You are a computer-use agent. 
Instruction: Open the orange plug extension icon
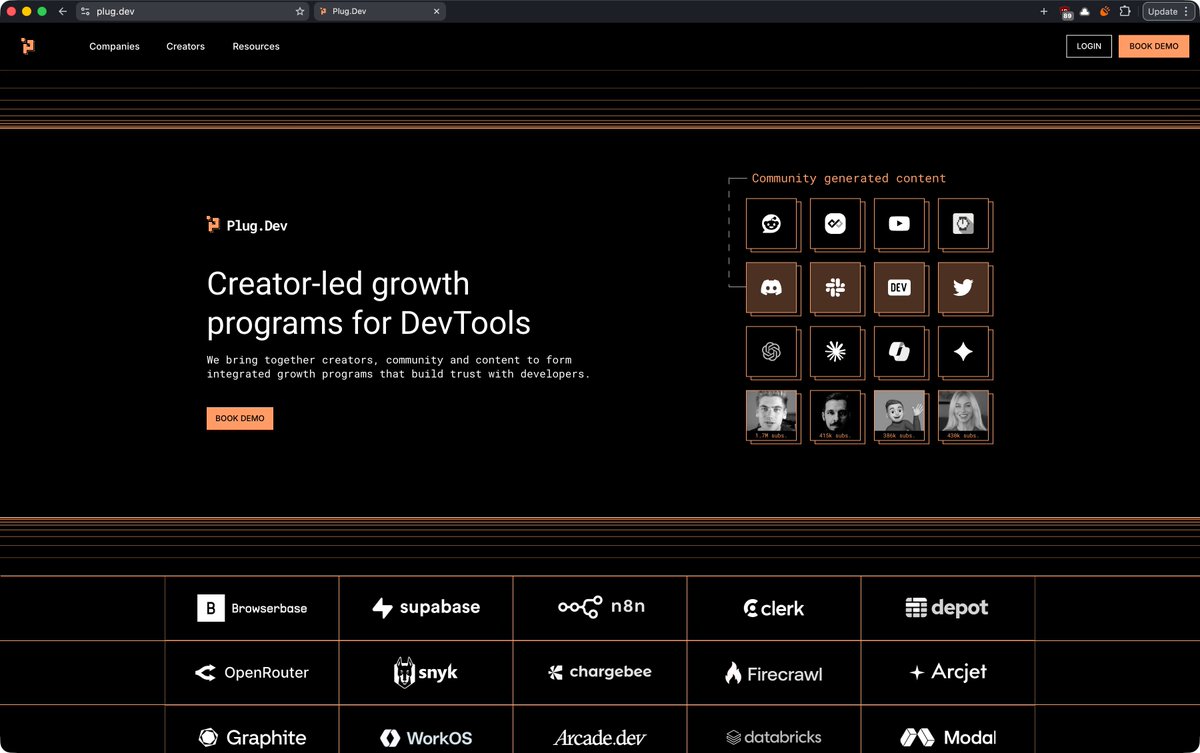[1105, 11]
